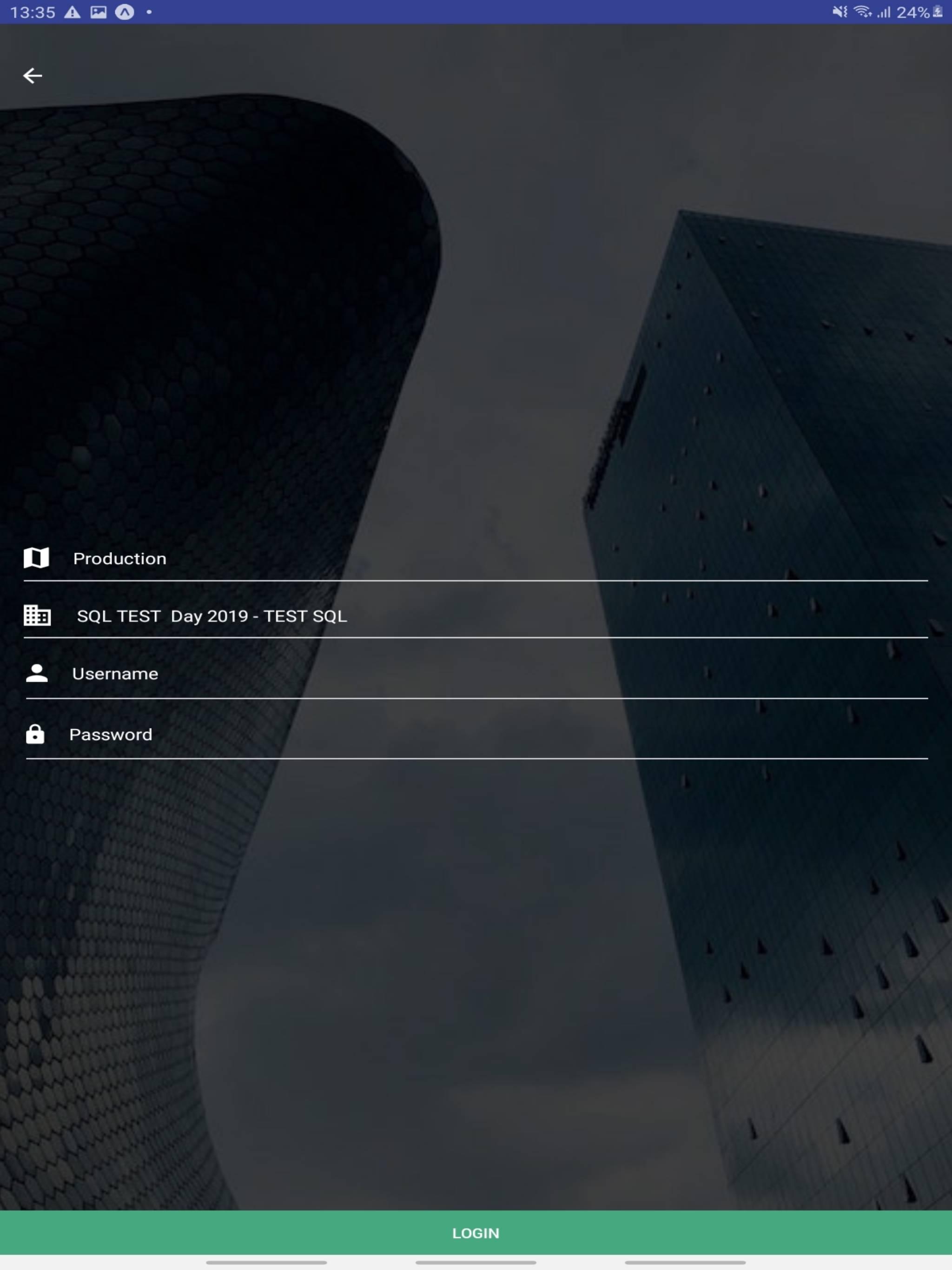Tap the warning triangle in status bar

tap(73, 12)
